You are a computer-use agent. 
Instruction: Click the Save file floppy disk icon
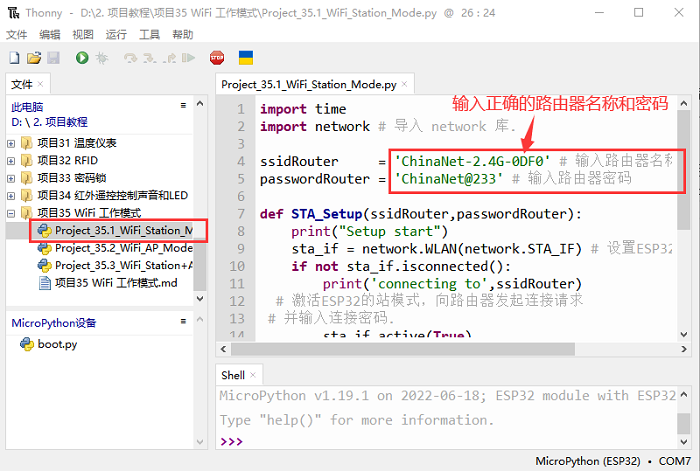53,58
